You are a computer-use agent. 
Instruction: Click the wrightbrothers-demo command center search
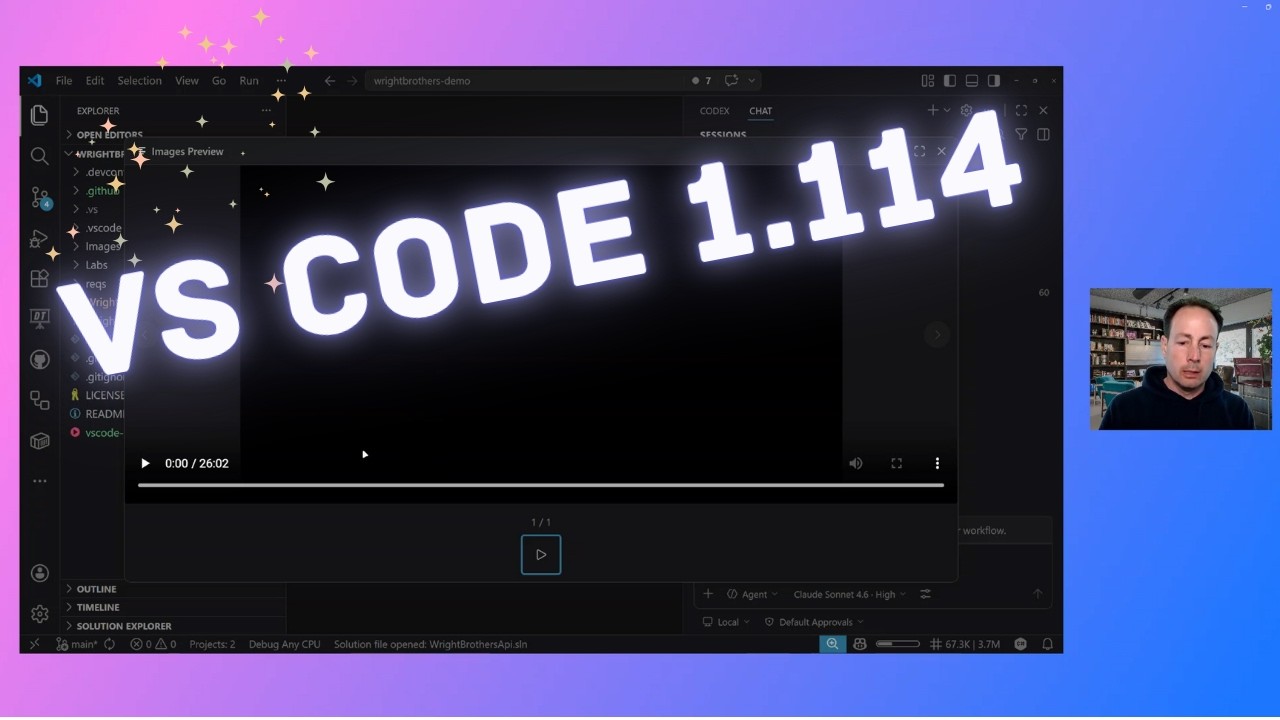pos(523,81)
